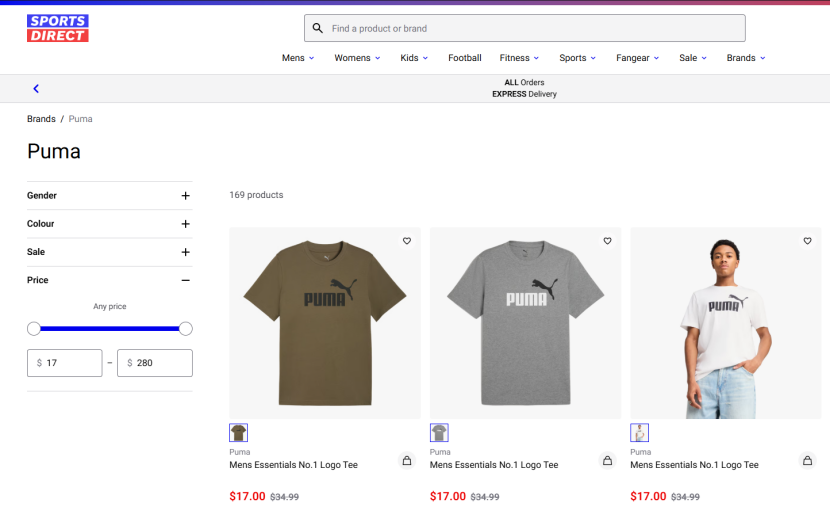Add the olive tee to bag via icon
The image size is (830, 514).
[x=406, y=461]
